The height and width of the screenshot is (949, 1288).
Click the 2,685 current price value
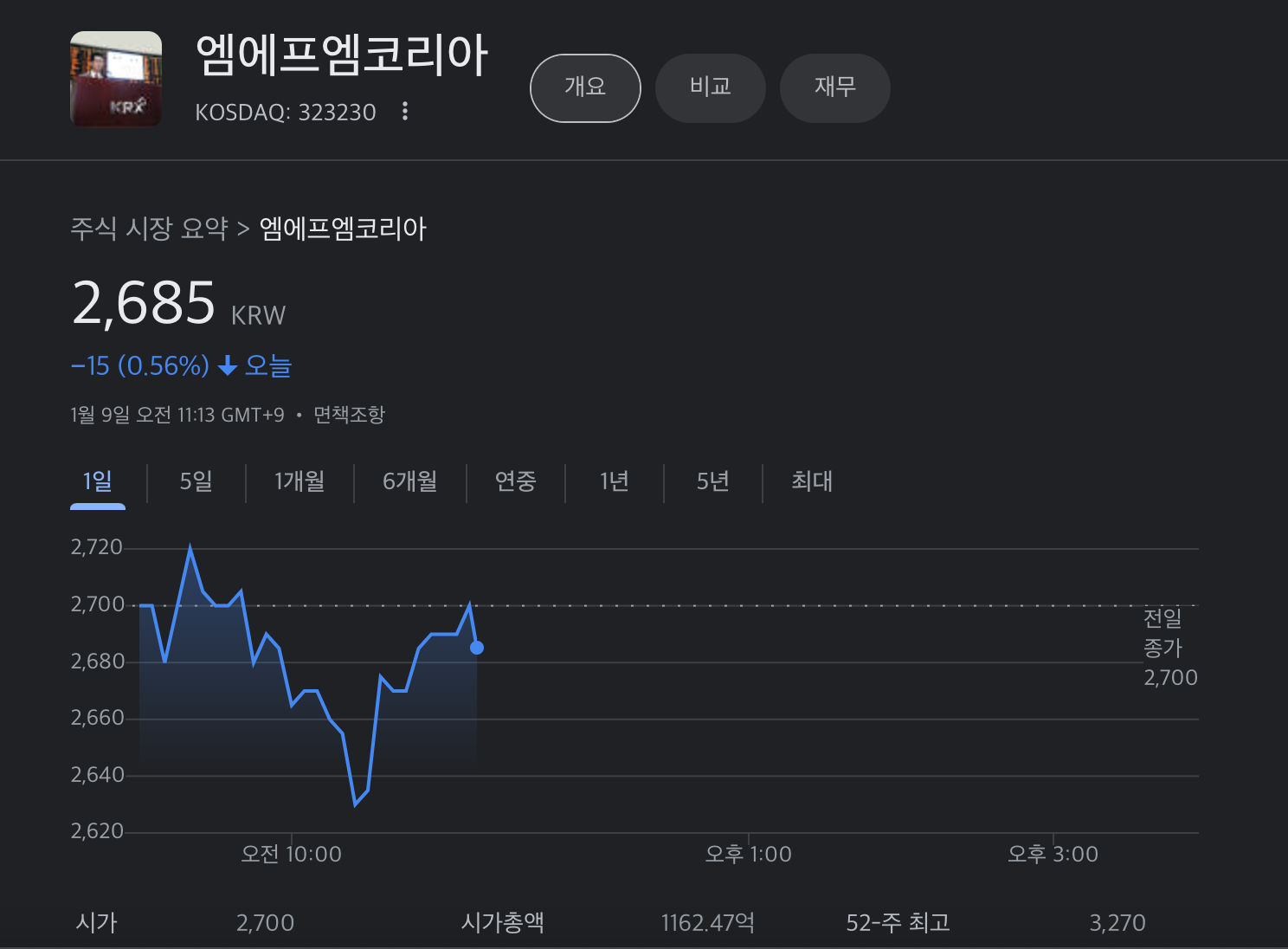coord(144,303)
